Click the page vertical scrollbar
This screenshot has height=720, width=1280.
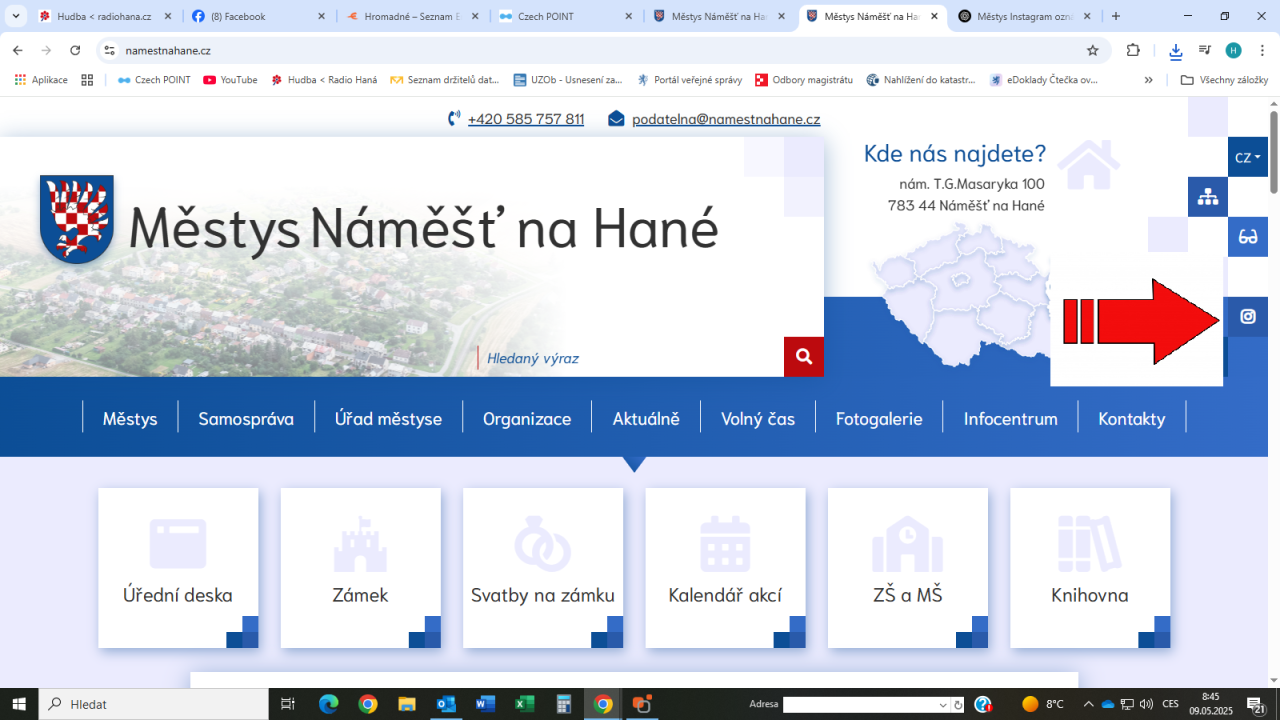1273,400
